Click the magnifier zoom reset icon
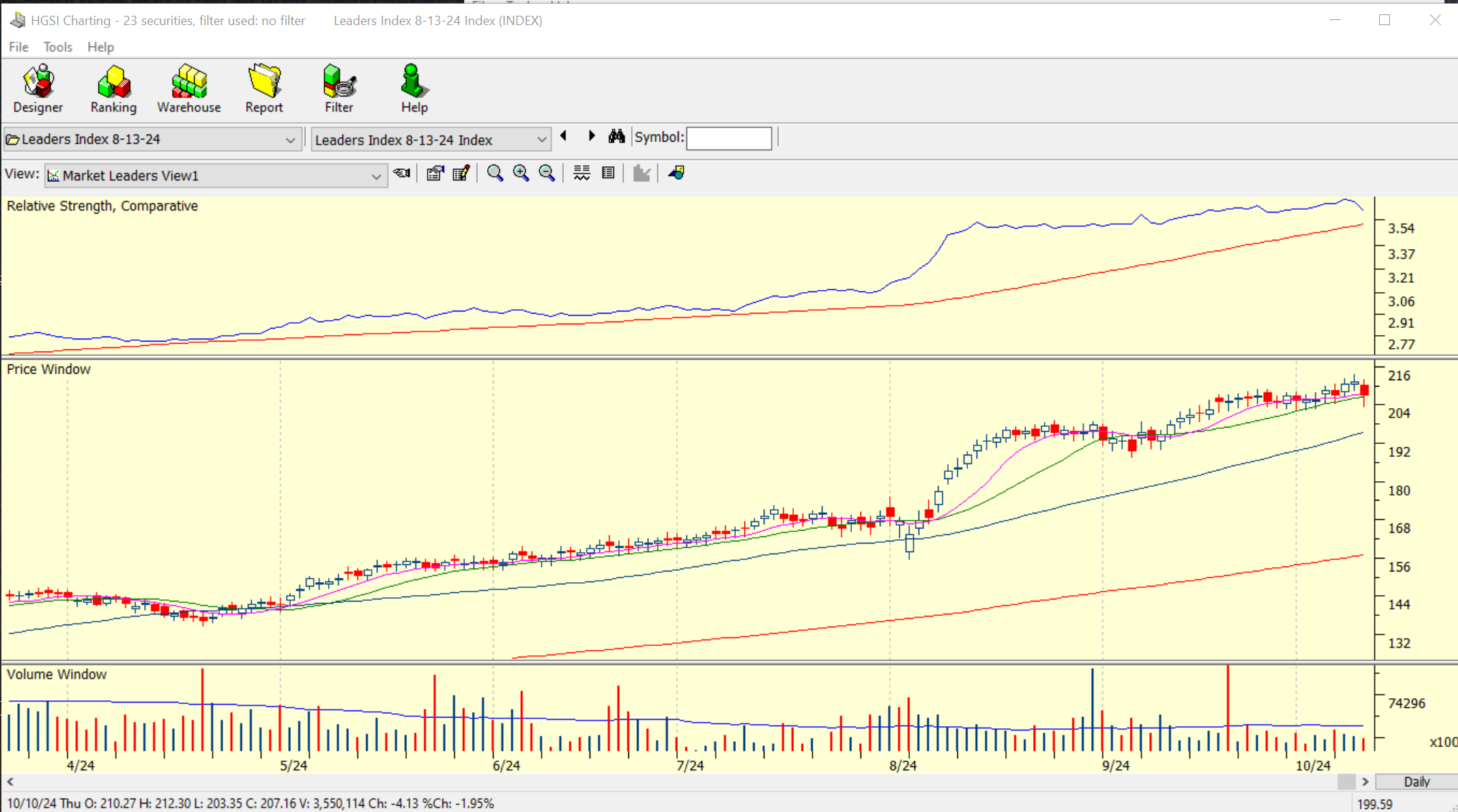Image resolution: width=1458 pixels, height=812 pixels. point(495,173)
